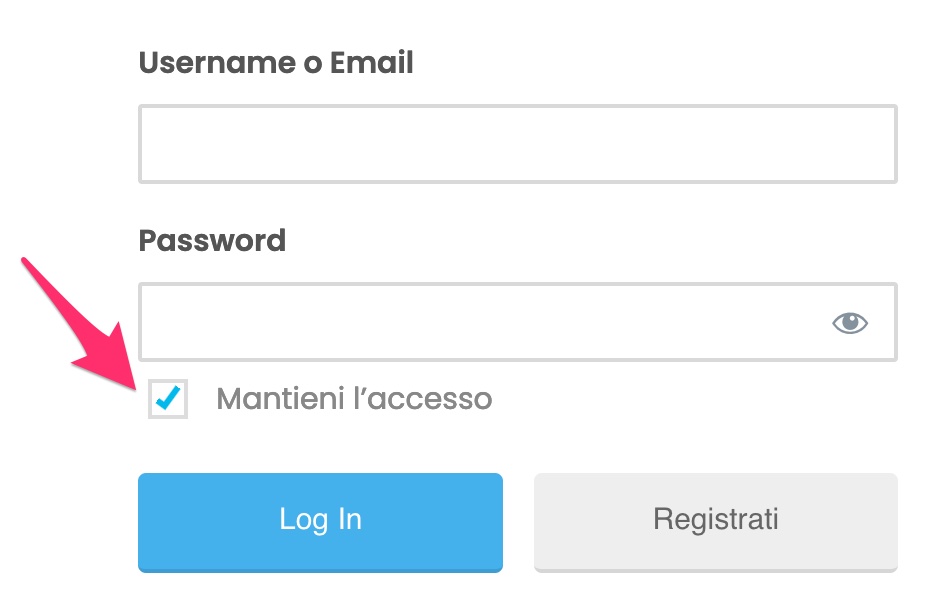The width and height of the screenshot is (932, 610).
Task: Submit the form with the blue Log In button
Action: coord(320,522)
